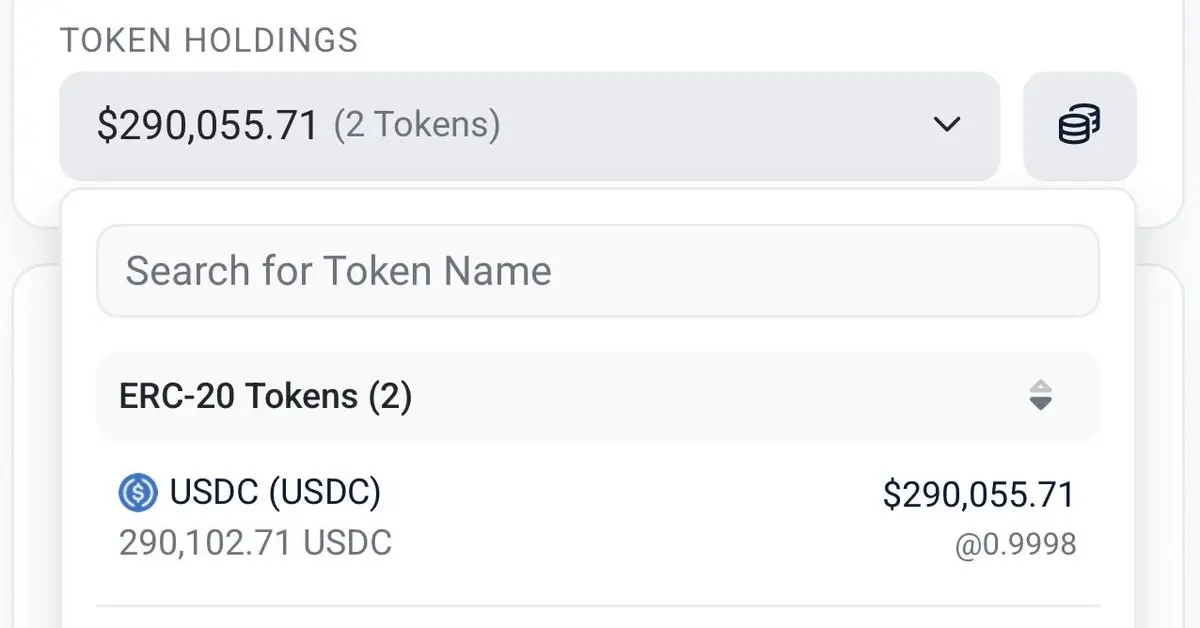Collapse the holdings list with the chevron arrow

click(x=946, y=125)
